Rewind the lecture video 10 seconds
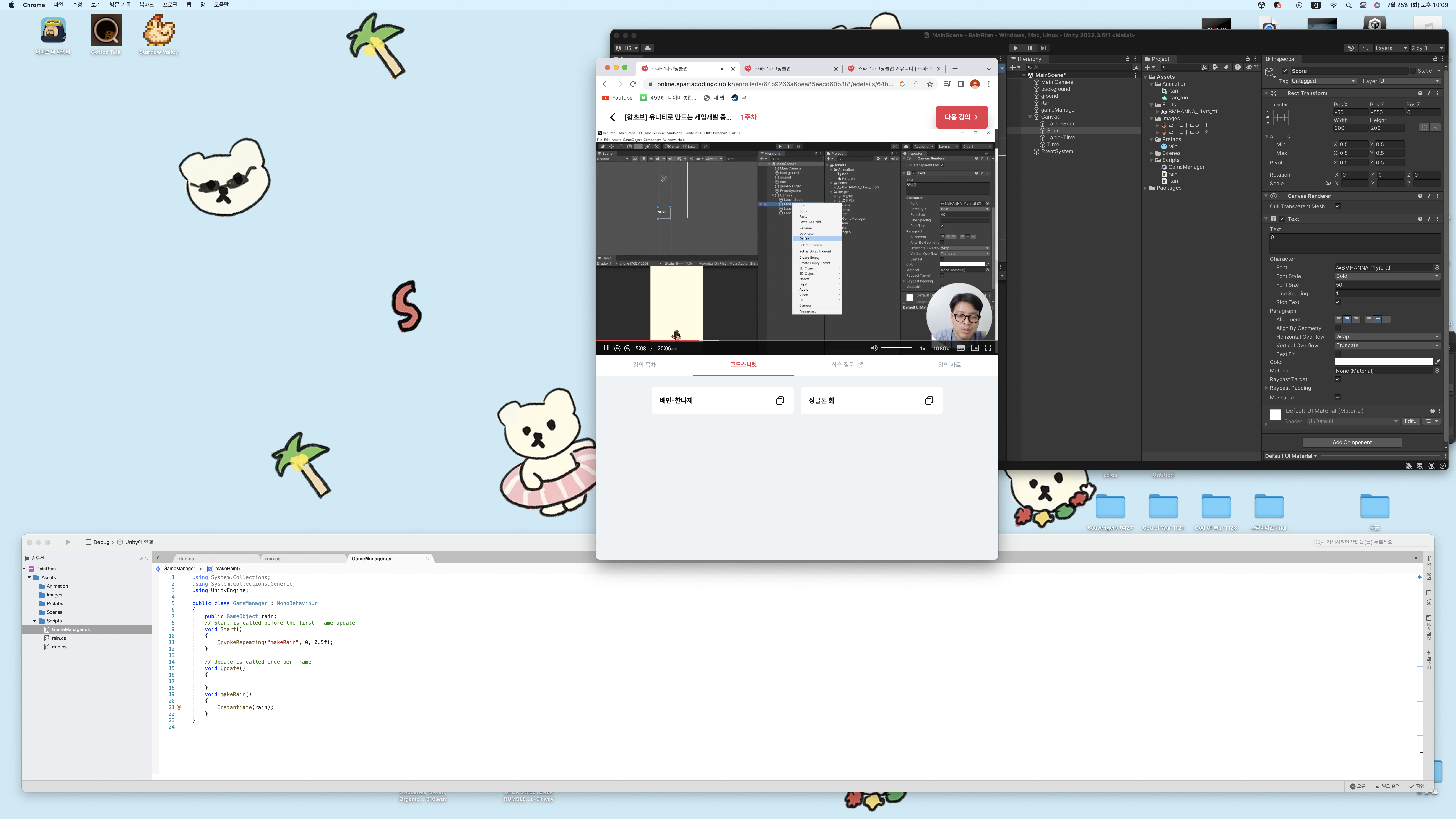The width and height of the screenshot is (1456, 819). click(x=617, y=348)
